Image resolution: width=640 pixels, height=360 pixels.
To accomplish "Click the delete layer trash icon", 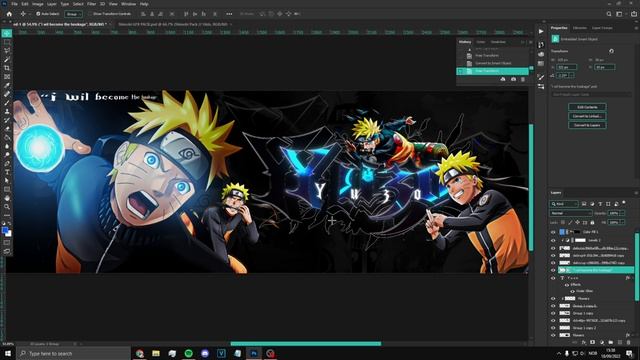I will click(x=629, y=342).
